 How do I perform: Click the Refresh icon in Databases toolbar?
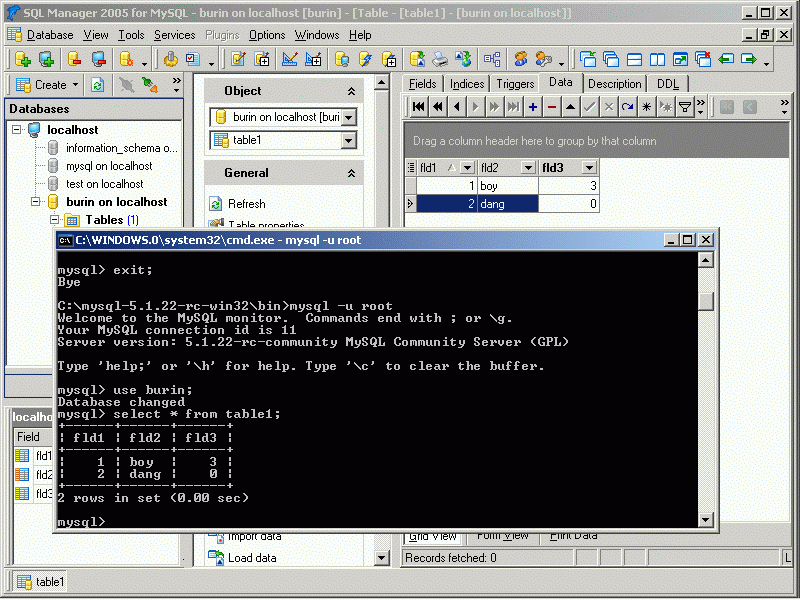pyautogui.click(x=97, y=85)
